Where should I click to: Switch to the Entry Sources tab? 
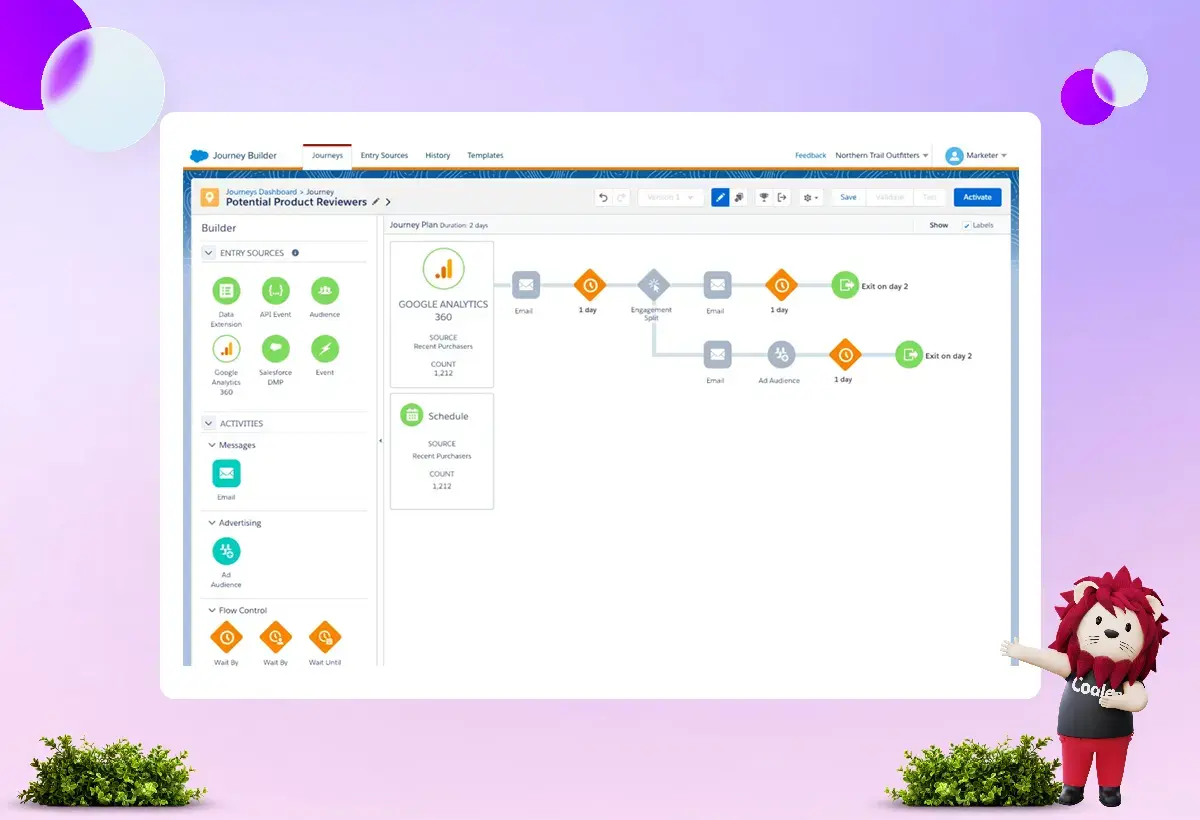click(384, 155)
